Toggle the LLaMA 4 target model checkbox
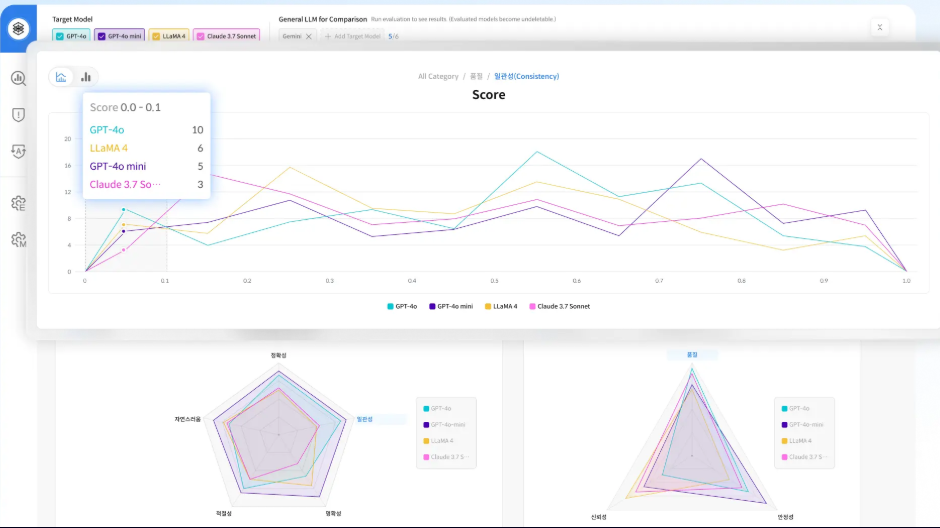Viewport: 940px width, 528px height. coord(156,36)
